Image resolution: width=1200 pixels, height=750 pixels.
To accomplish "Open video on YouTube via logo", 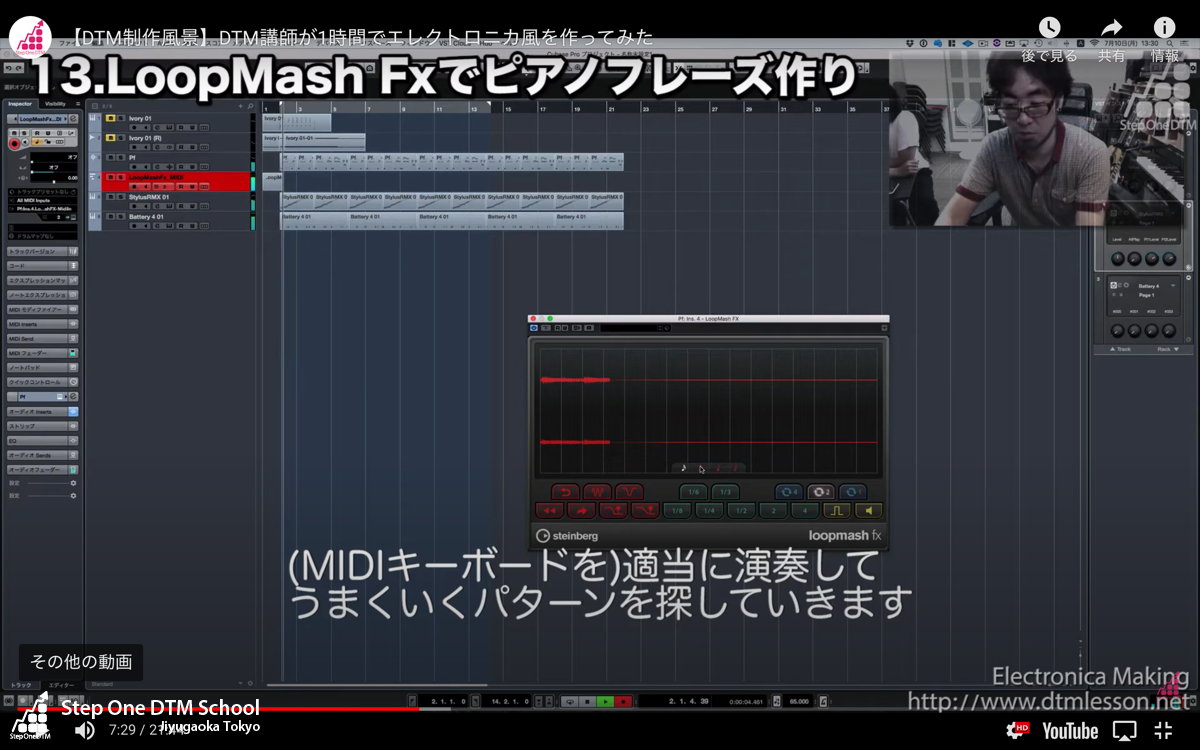I will coord(1070,731).
